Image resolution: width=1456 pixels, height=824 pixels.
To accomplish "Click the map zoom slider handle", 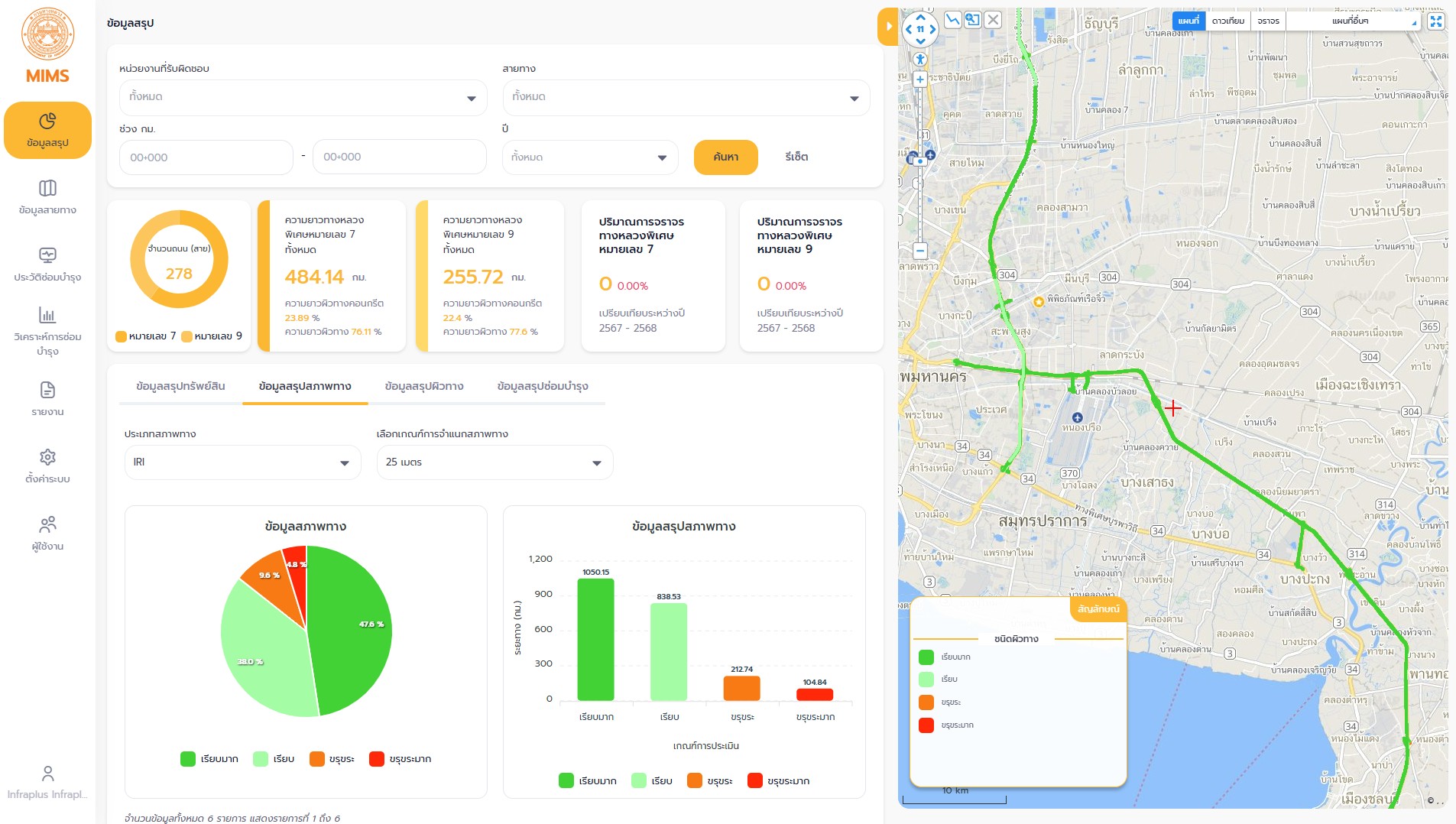I will tap(920, 161).
